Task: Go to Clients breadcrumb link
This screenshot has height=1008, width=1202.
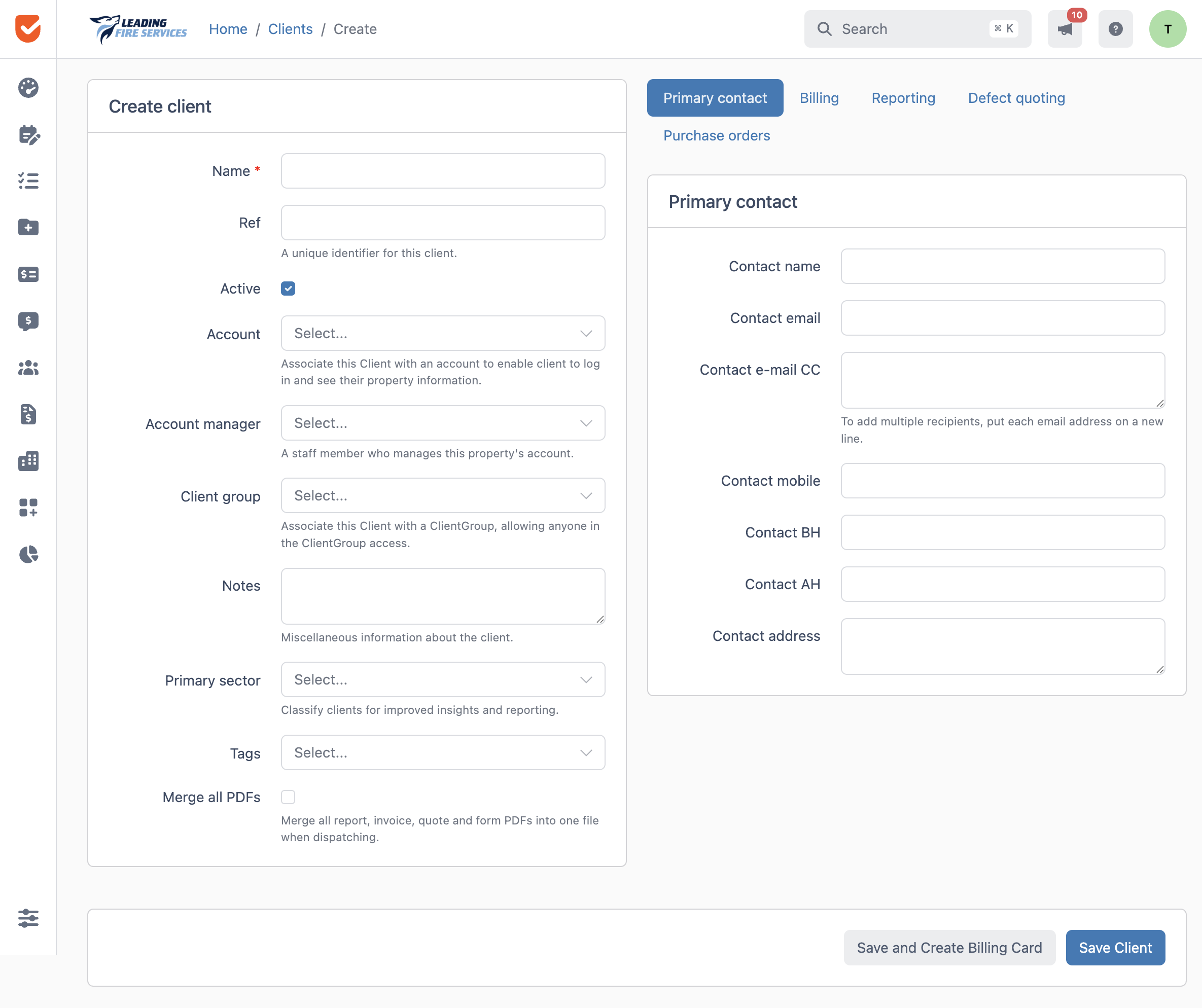Action: [x=290, y=28]
